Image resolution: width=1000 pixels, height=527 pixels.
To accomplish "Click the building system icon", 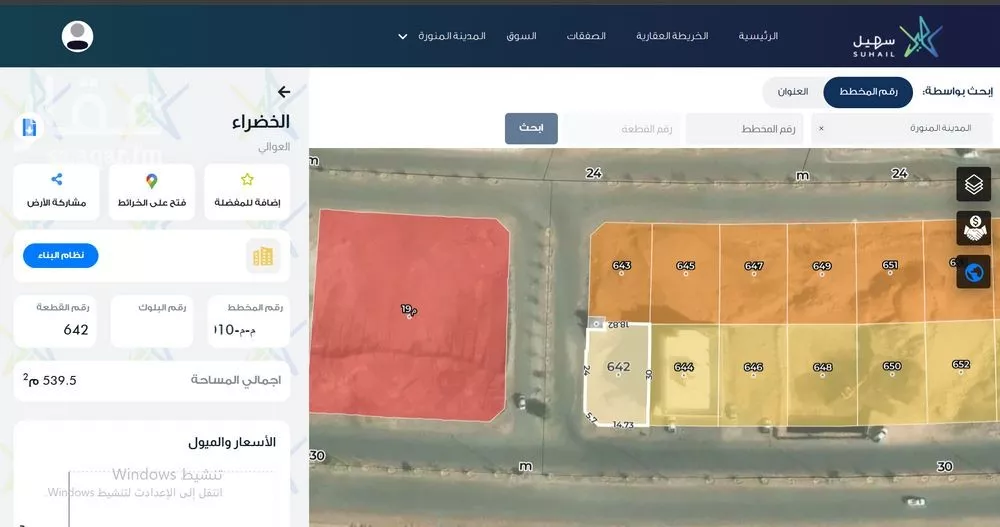I will (263, 256).
